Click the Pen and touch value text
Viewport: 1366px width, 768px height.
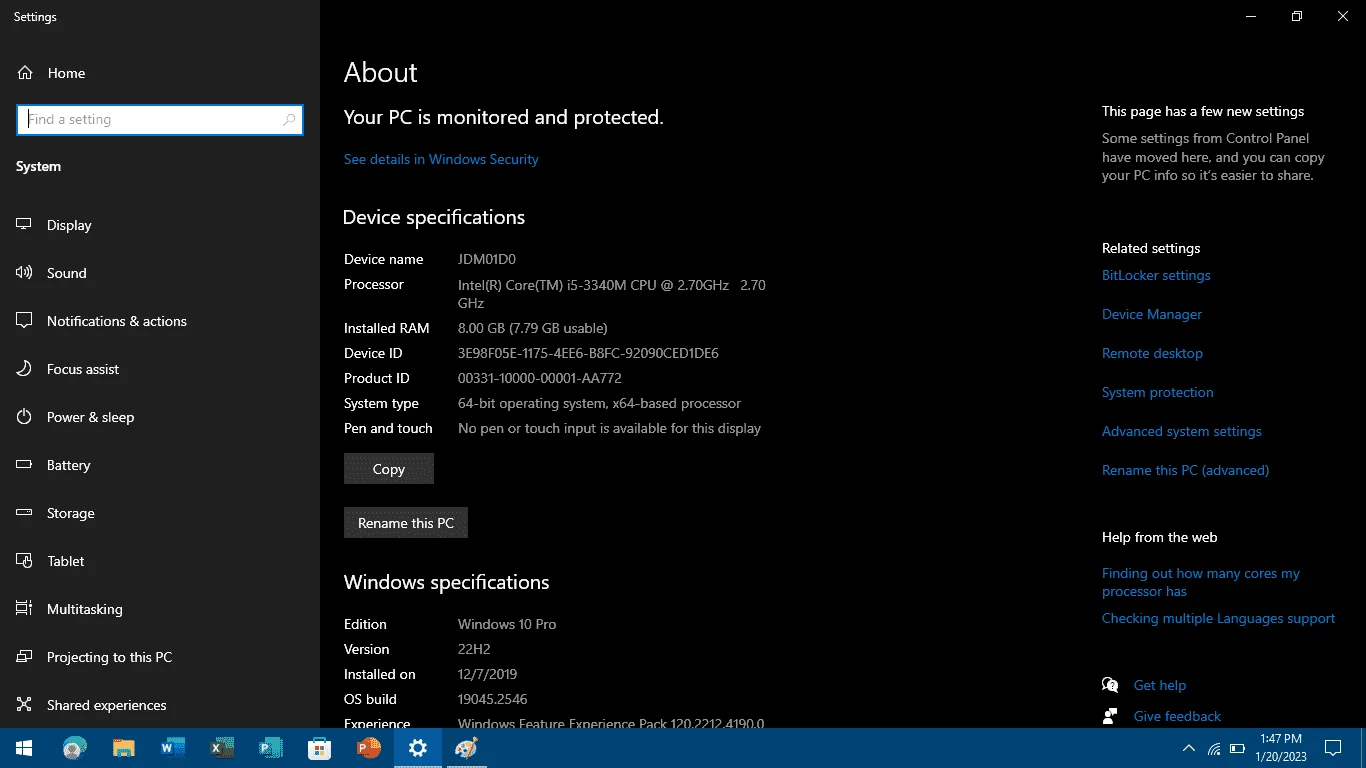[610, 428]
